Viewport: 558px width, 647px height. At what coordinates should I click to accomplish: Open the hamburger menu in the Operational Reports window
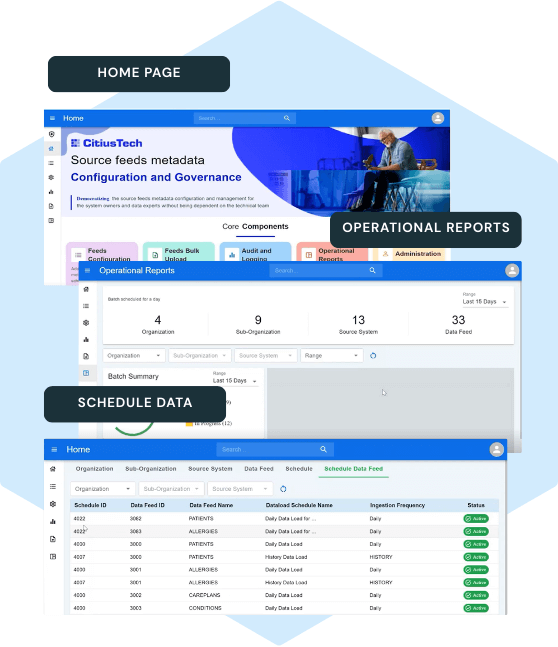(87, 271)
